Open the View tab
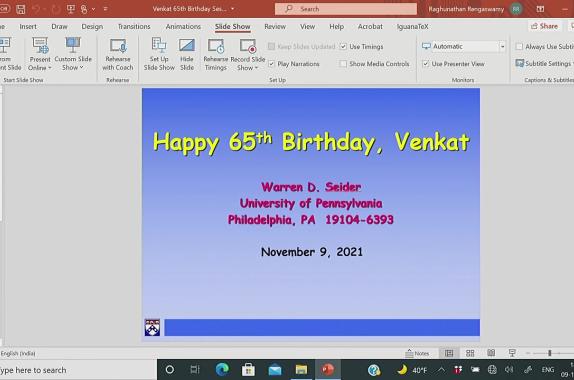574x380 pixels. click(308, 26)
